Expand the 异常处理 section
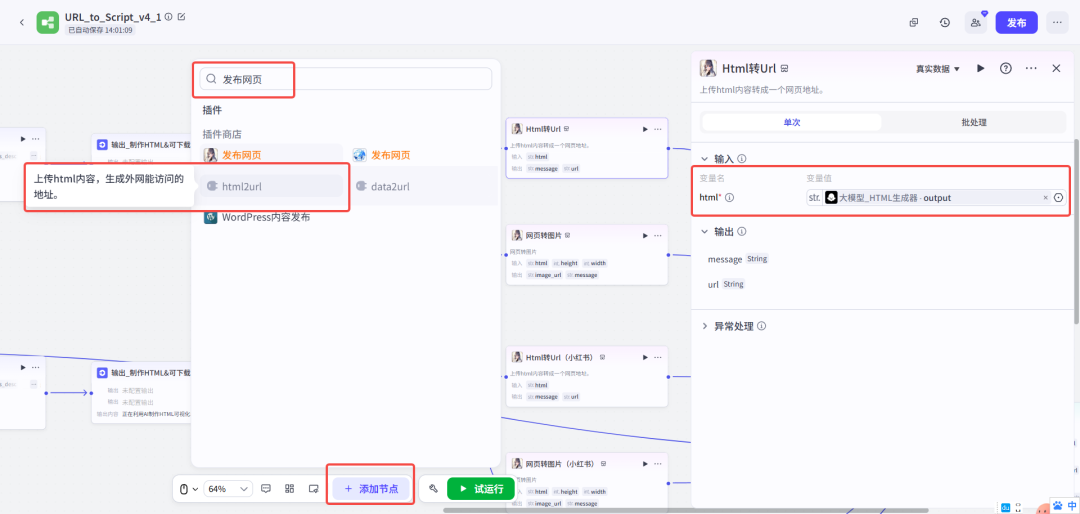This screenshot has height=514, width=1080. pos(705,326)
